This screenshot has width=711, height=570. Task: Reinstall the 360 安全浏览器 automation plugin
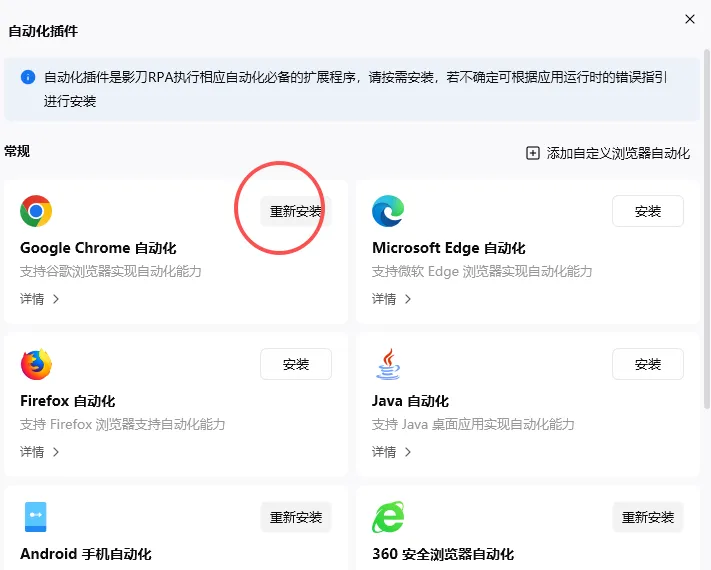coord(648,517)
